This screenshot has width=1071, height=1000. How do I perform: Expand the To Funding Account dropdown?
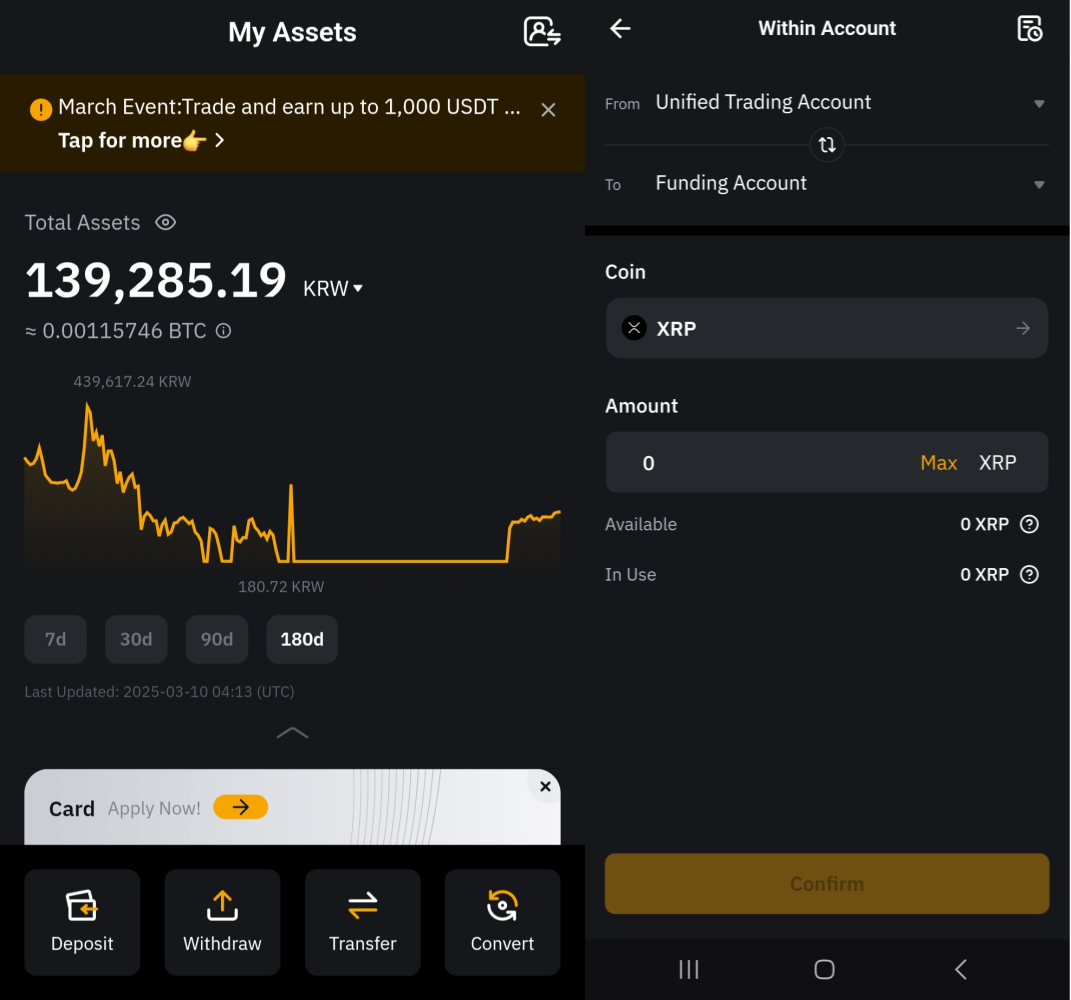point(827,183)
